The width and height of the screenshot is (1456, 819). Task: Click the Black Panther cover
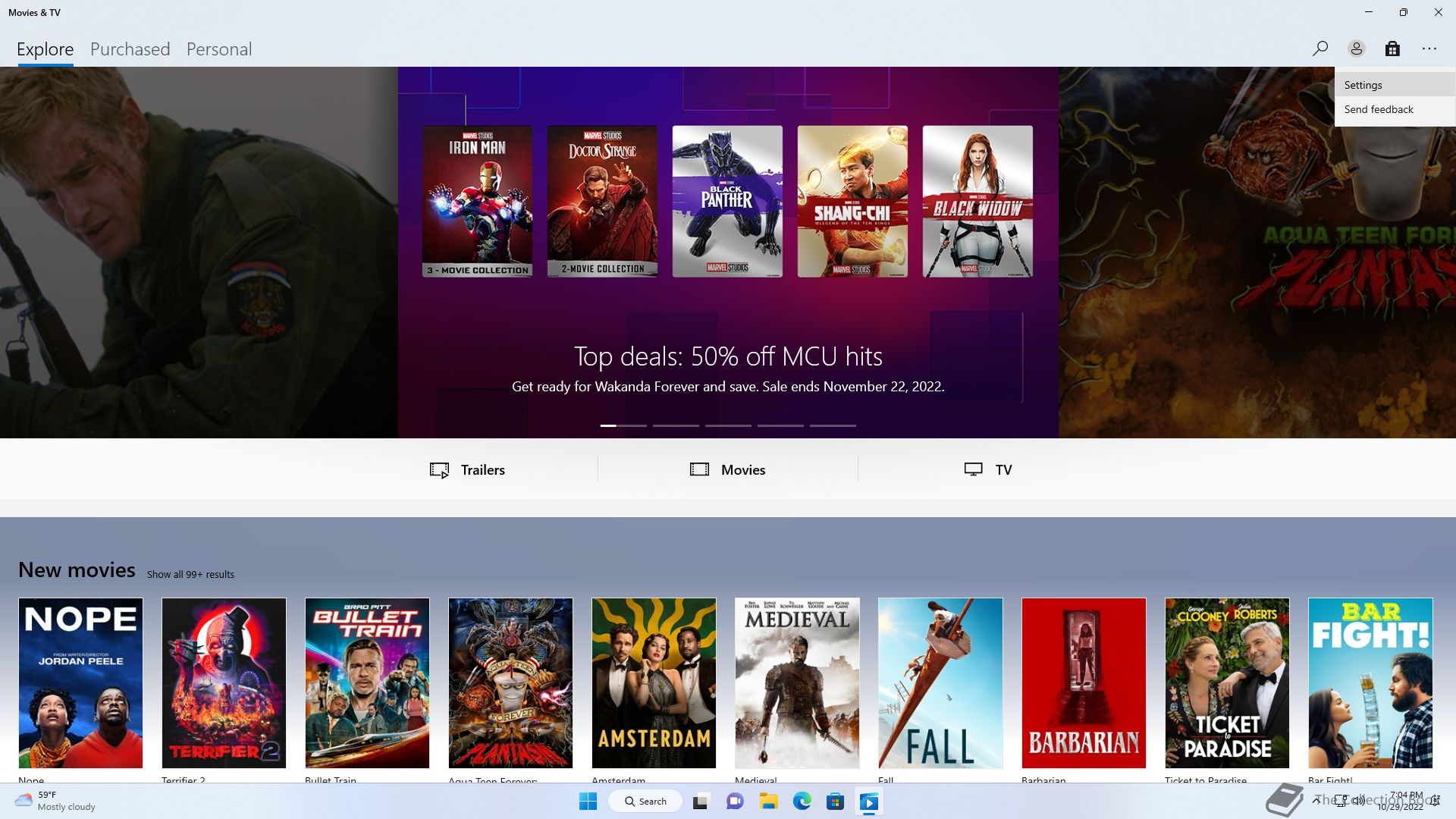(x=727, y=202)
